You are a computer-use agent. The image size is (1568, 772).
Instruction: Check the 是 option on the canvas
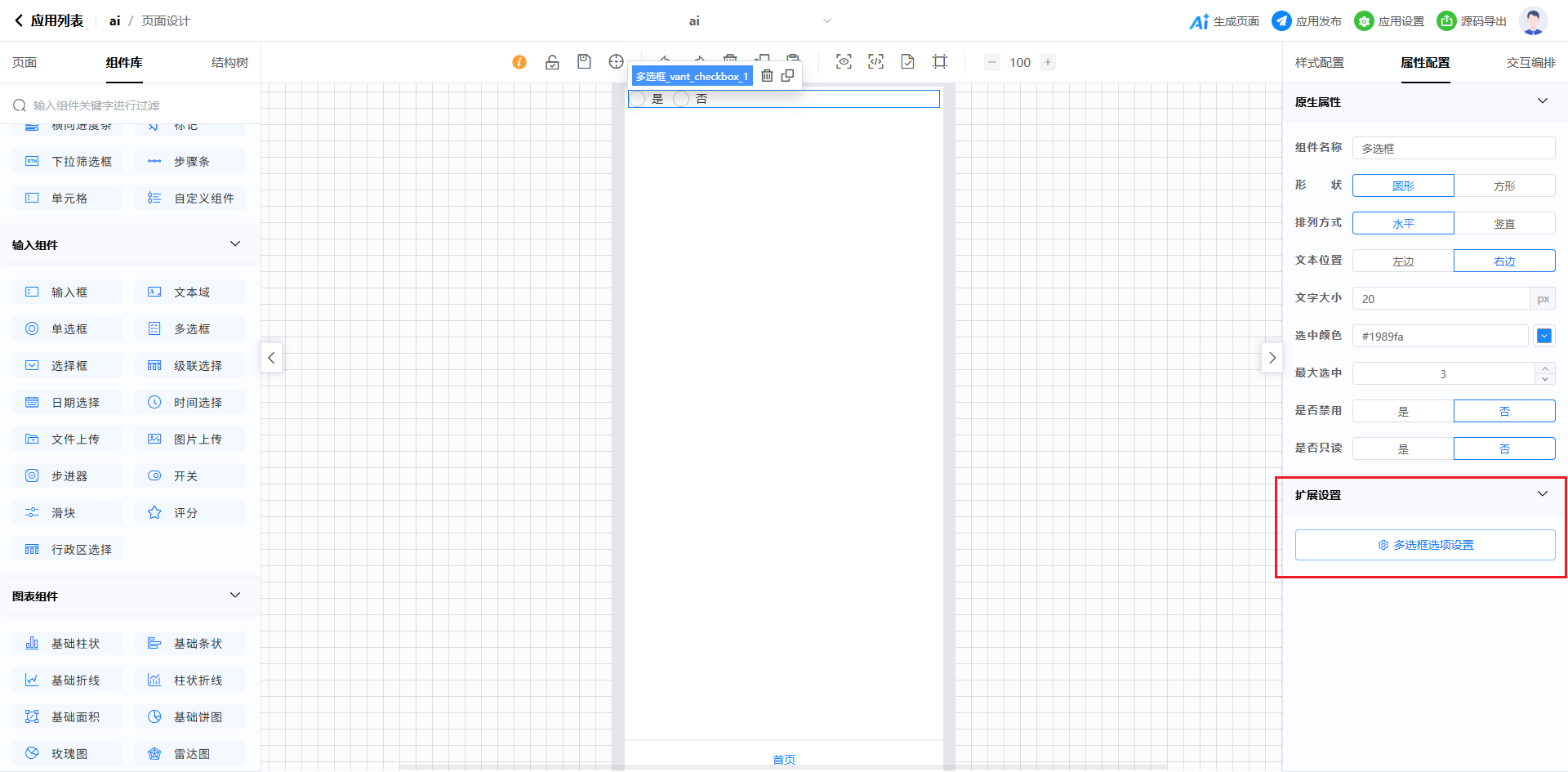638,100
